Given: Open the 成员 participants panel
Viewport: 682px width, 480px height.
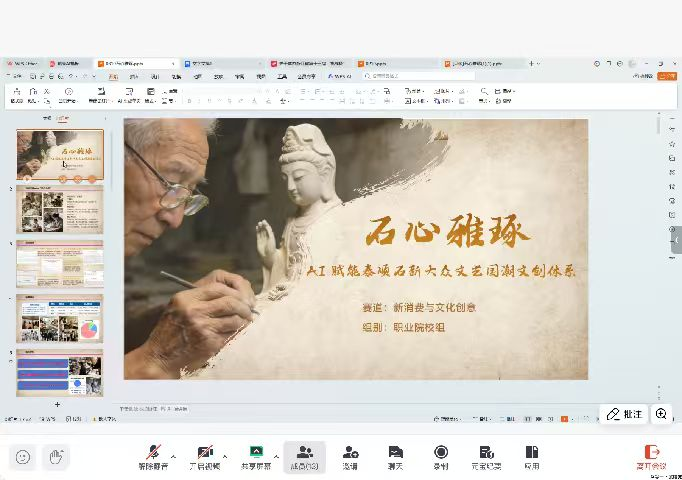Looking at the screenshot, I should point(304,456).
